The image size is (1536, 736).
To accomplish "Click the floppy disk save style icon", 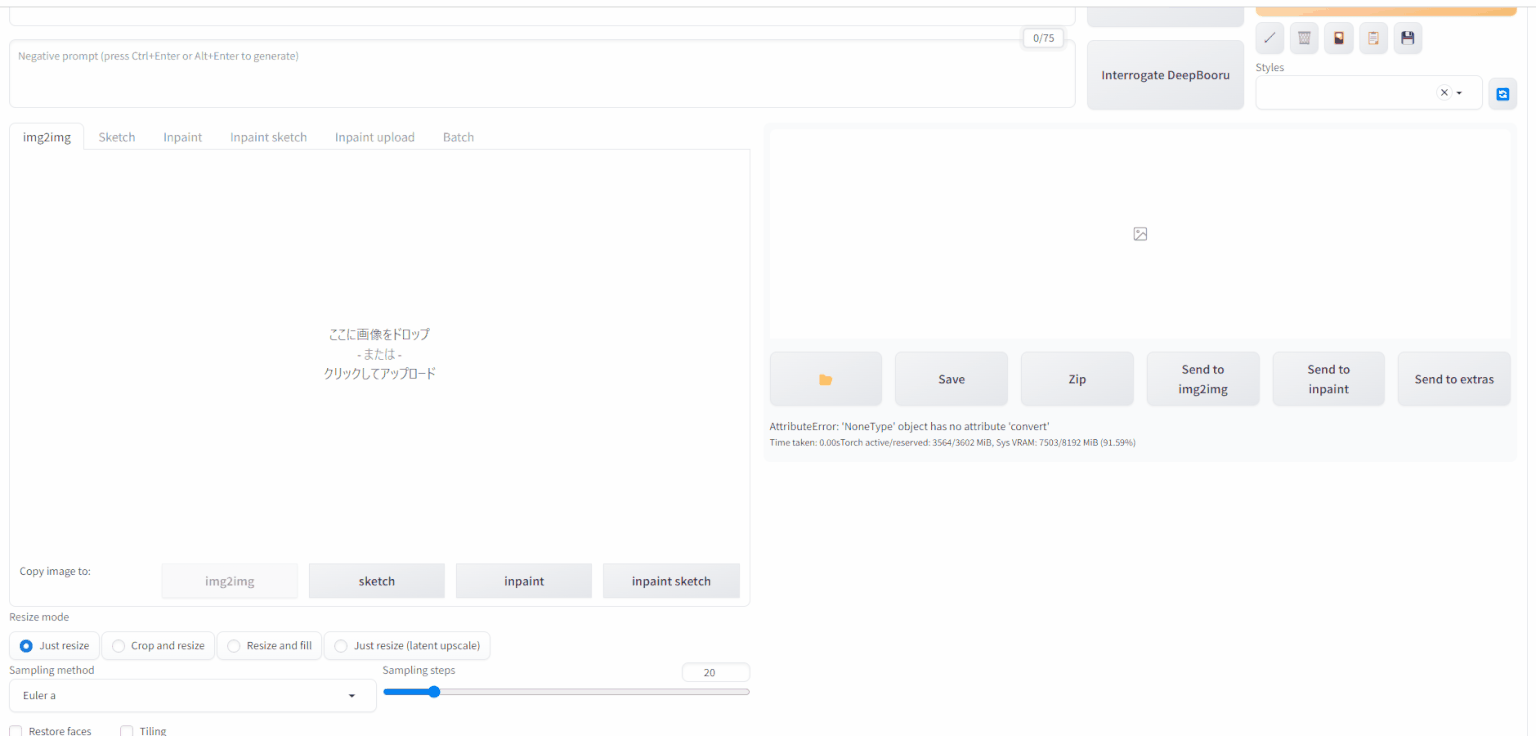I will coord(1407,39).
